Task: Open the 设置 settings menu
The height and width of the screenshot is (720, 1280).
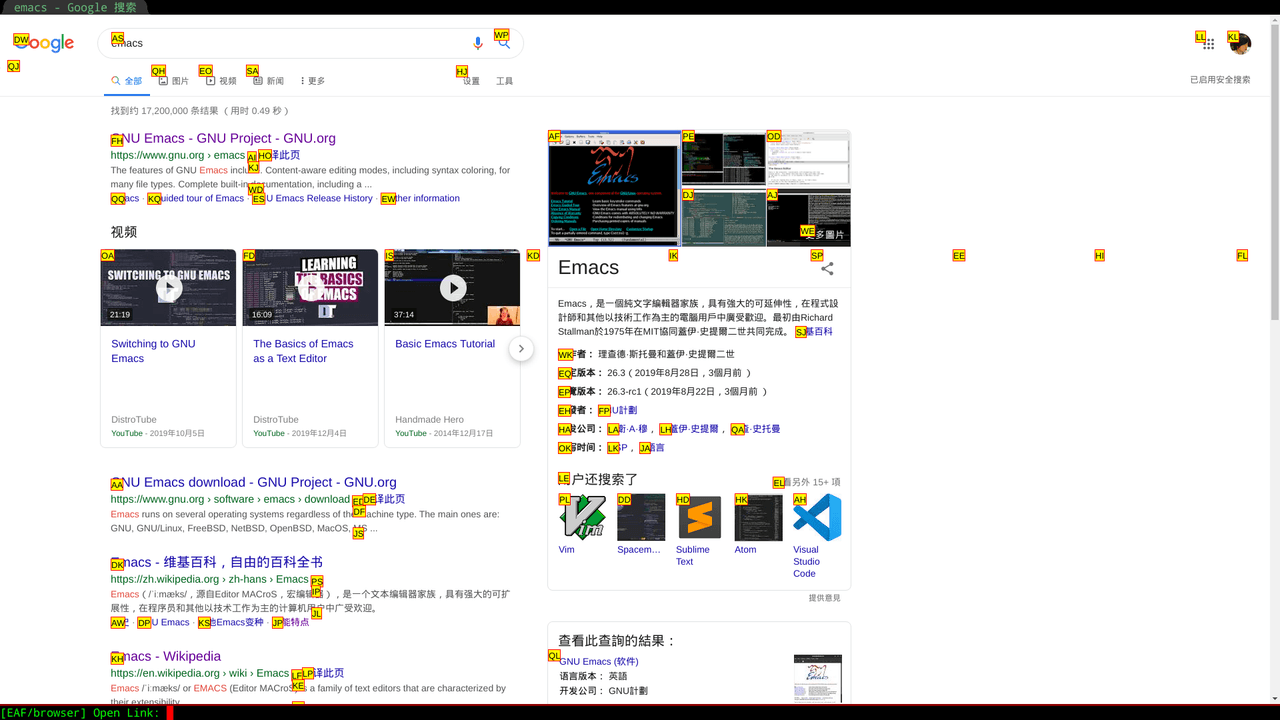Action: [471, 81]
